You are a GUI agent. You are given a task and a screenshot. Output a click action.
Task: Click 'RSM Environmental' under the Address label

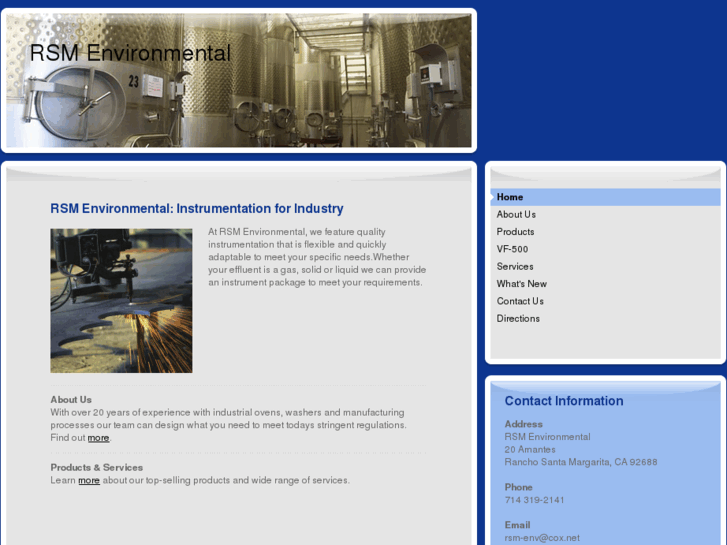pyautogui.click(x=548, y=437)
